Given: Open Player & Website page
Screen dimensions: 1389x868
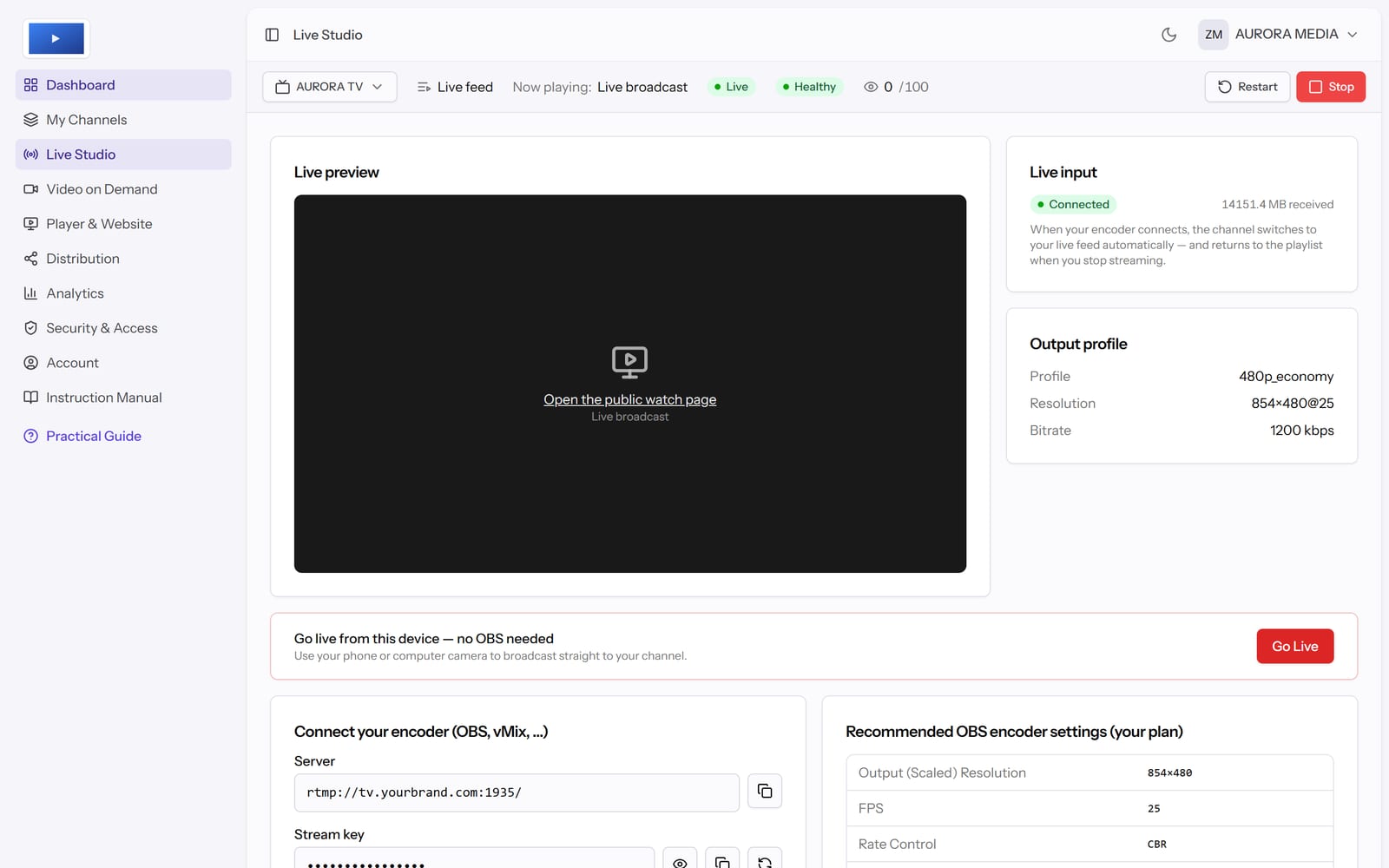Looking at the screenshot, I should coord(123,224).
